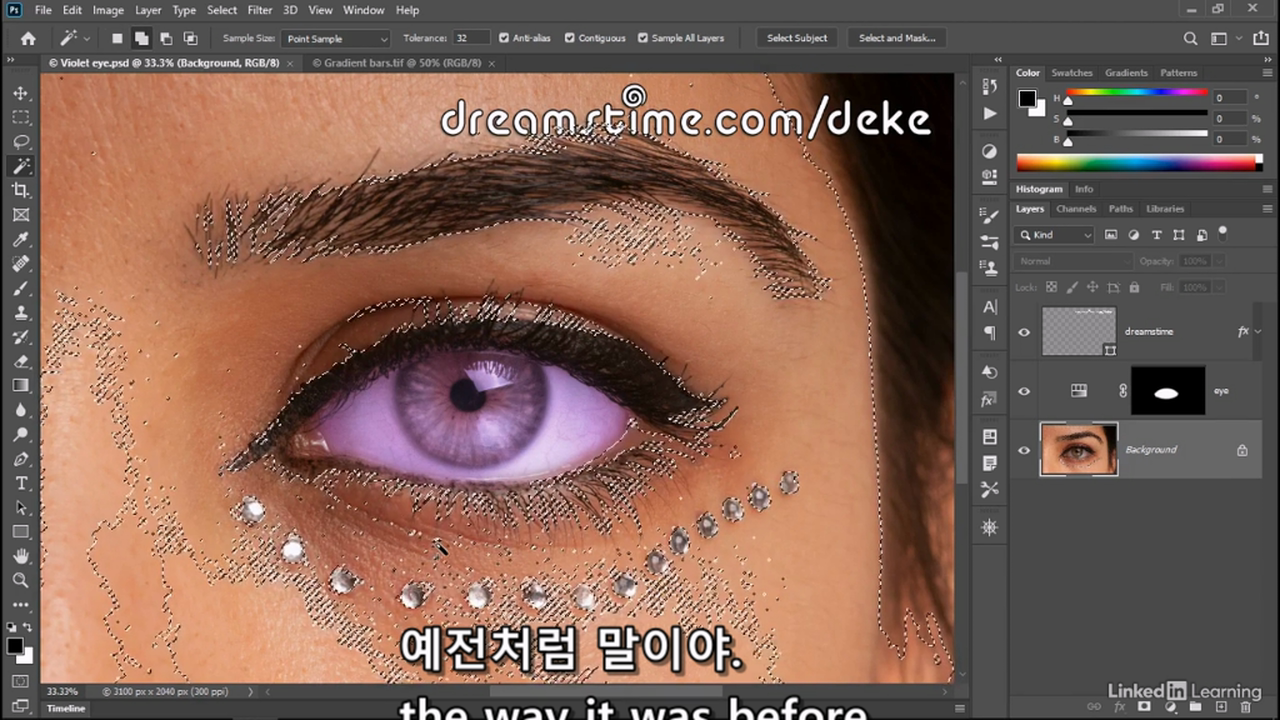Select the Path Selection tool

tap(21, 507)
